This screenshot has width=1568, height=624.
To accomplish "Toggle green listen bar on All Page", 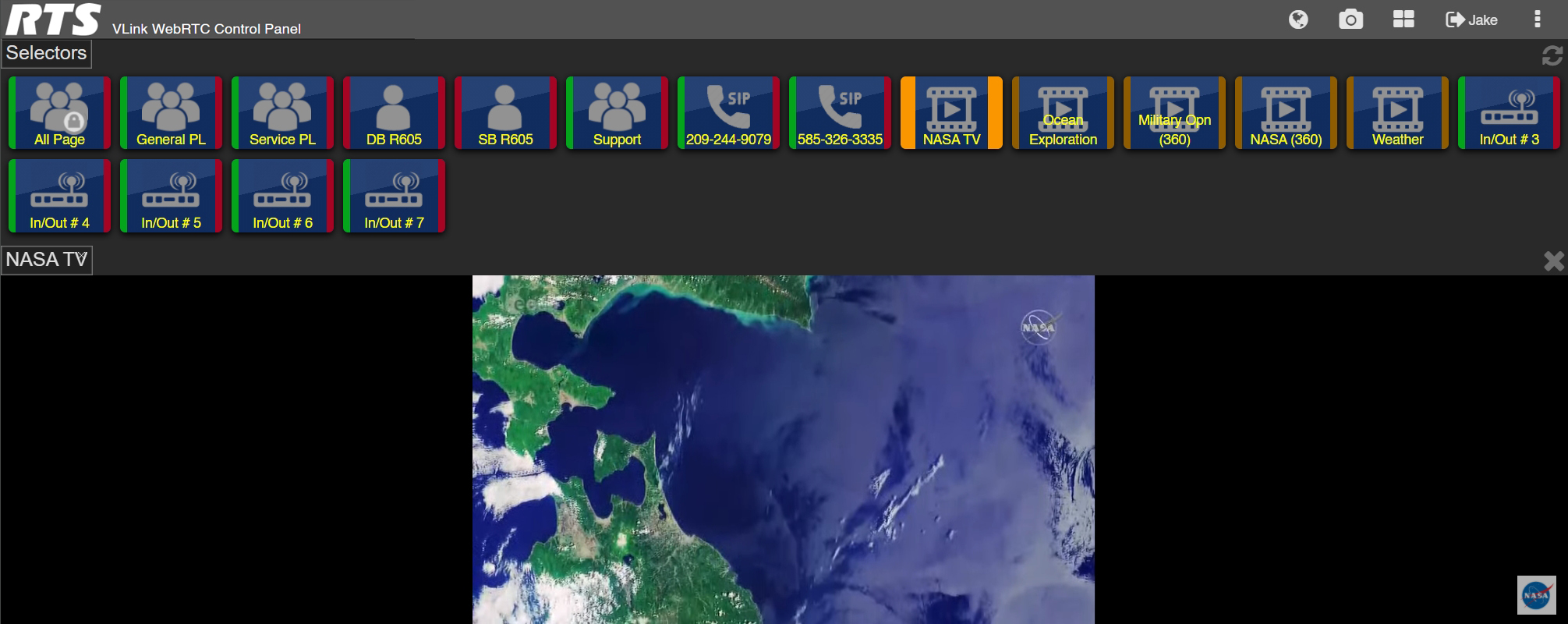I will [12, 112].
